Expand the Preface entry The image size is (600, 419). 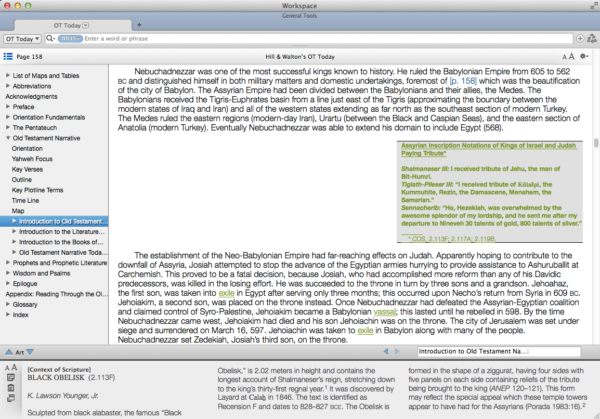pos(8,106)
